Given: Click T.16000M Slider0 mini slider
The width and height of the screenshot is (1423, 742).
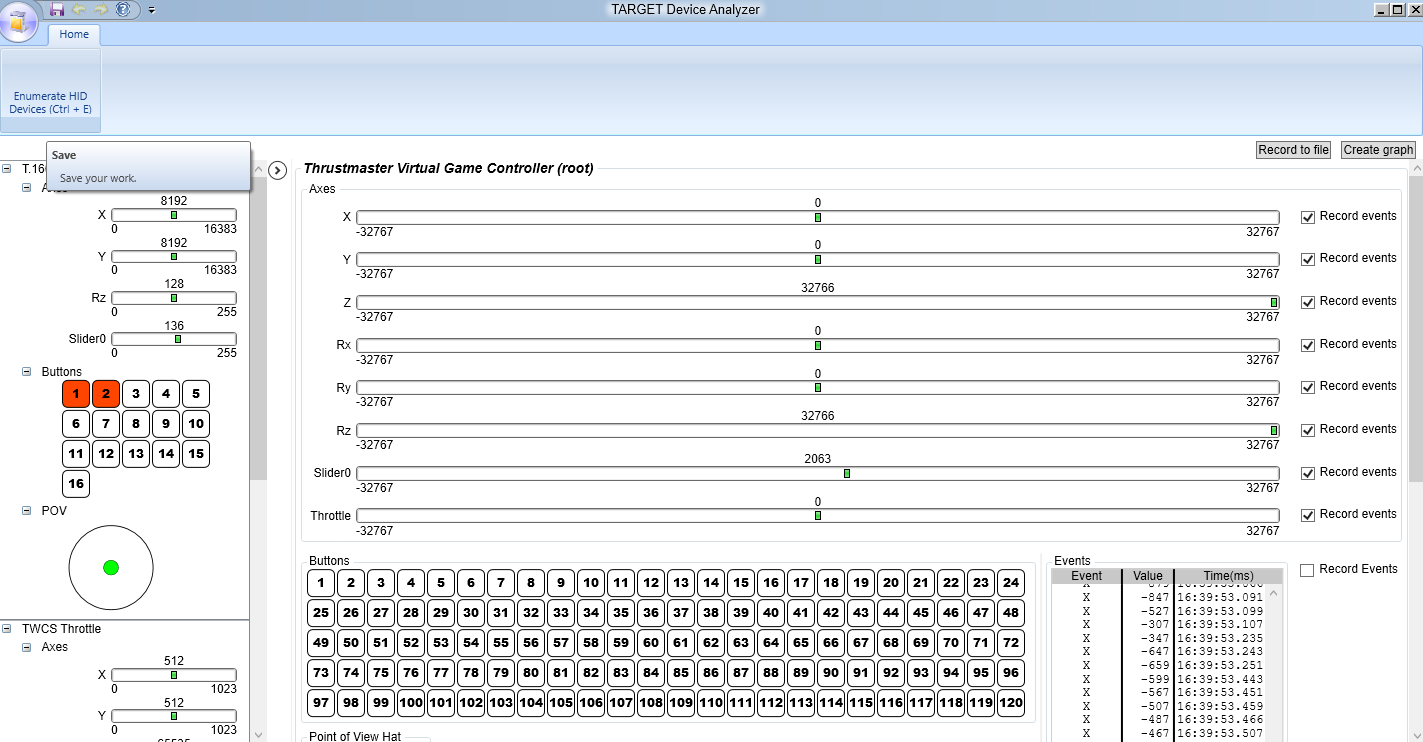Looking at the screenshot, I should pyautogui.click(x=174, y=339).
